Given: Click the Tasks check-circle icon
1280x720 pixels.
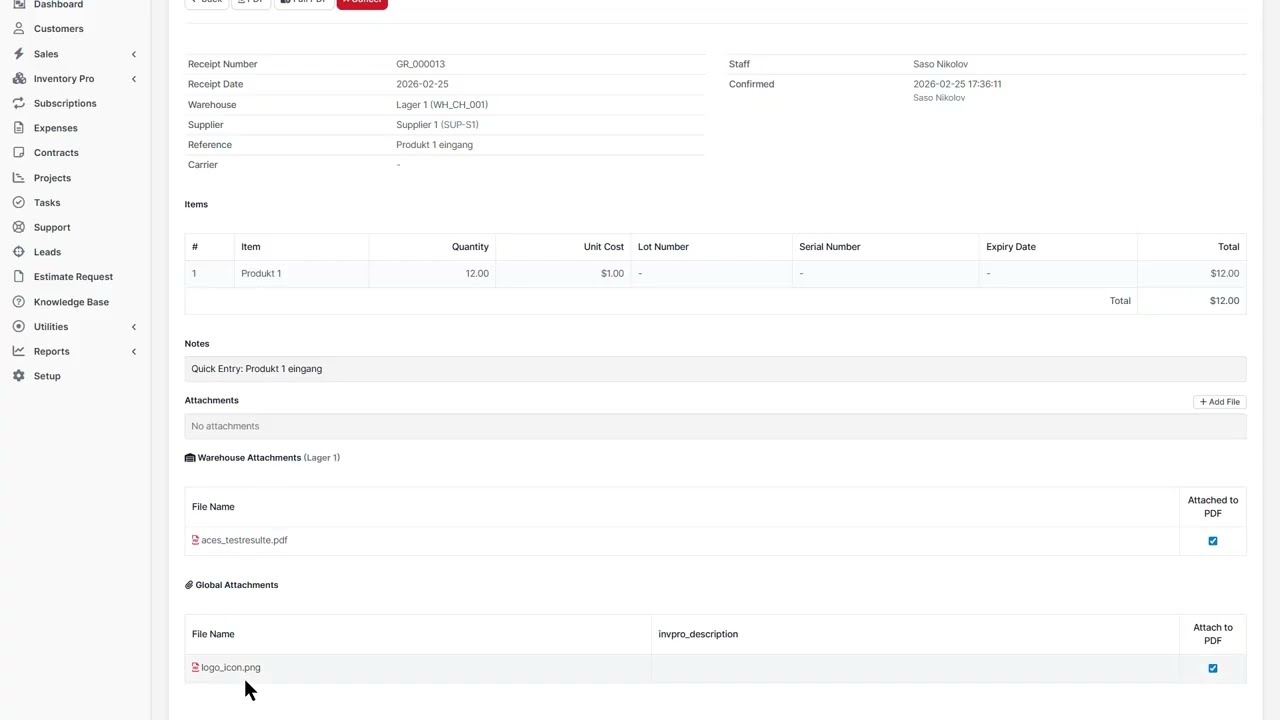Looking at the screenshot, I should (19, 202).
